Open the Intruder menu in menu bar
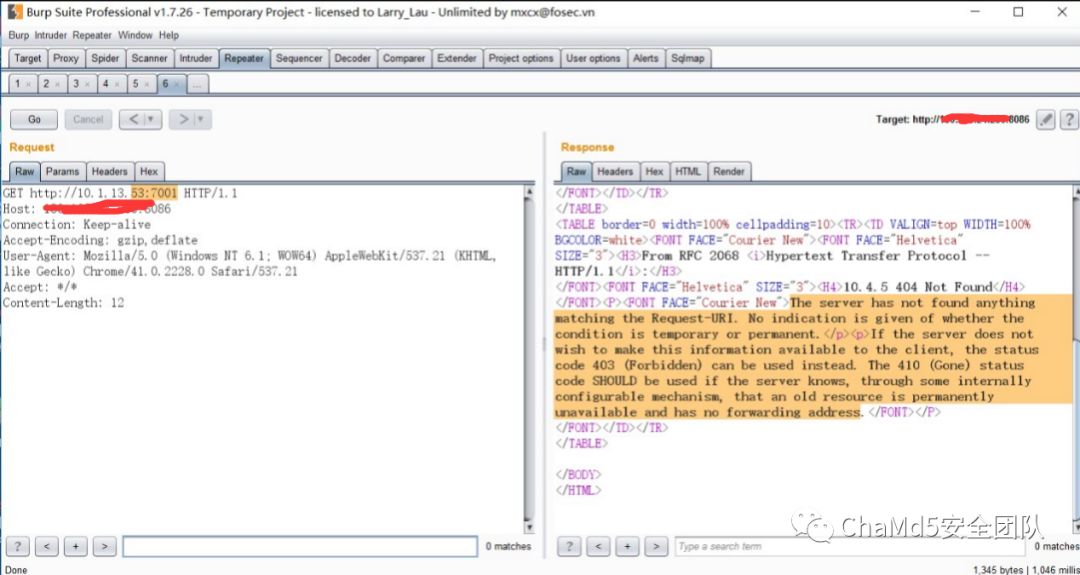Image resolution: width=1080 pixels, height=575 pixels. coord(52,35)
